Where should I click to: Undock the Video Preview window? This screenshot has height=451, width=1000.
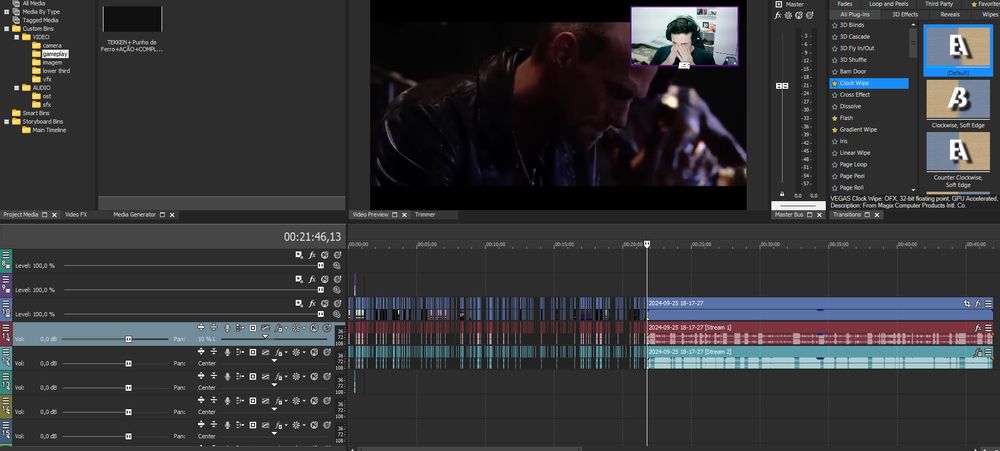click(394, 215)
